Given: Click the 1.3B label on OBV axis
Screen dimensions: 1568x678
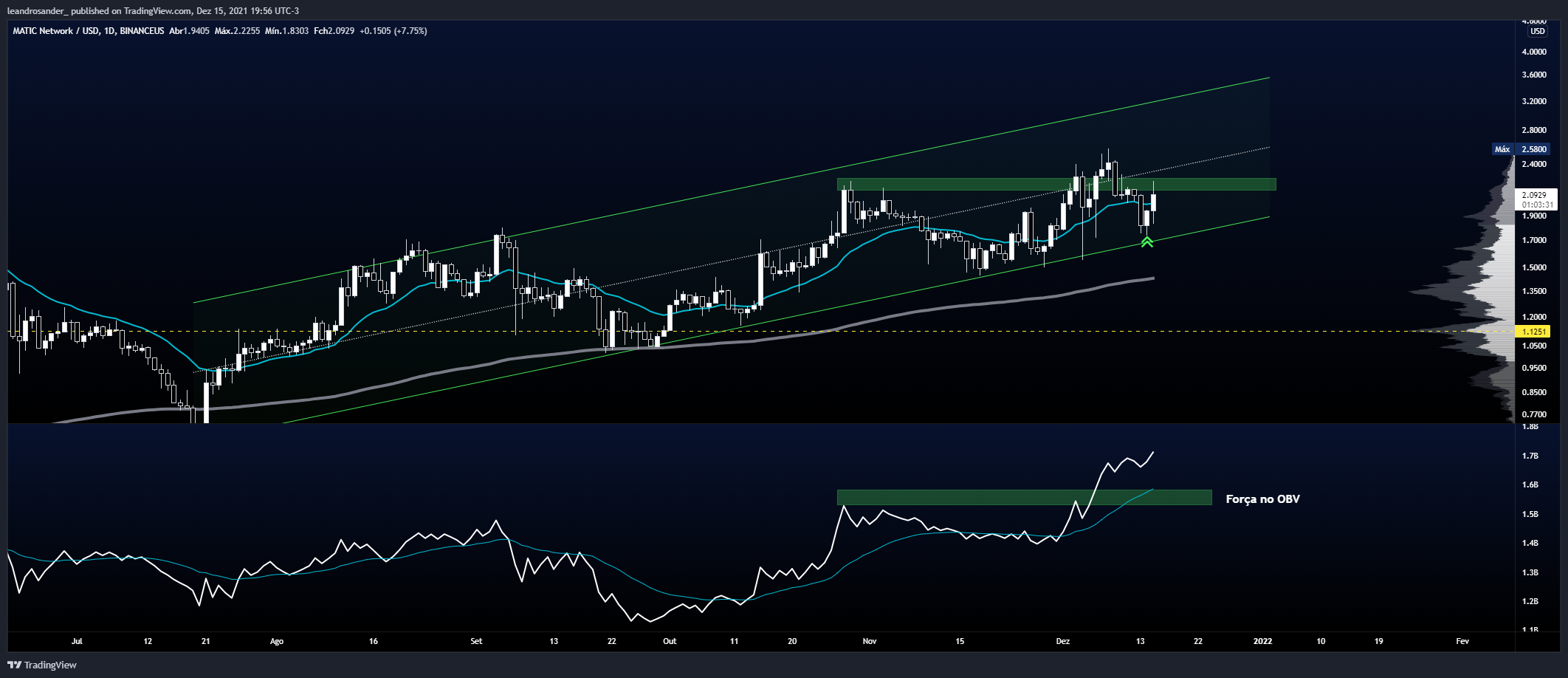Looking at the screenshot, I should (x=1530, y=572).
